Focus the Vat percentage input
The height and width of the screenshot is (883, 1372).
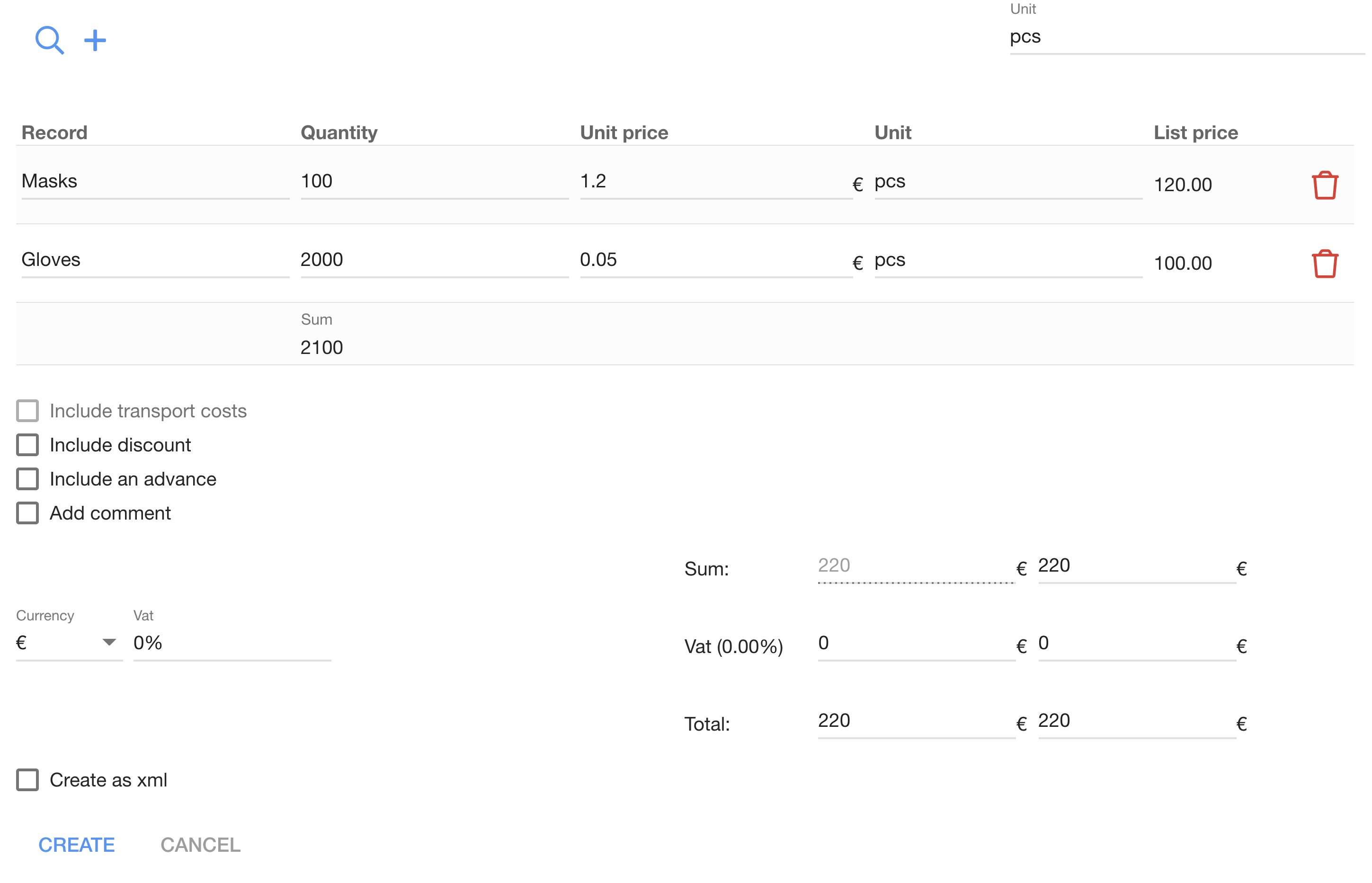click(232, 643)
